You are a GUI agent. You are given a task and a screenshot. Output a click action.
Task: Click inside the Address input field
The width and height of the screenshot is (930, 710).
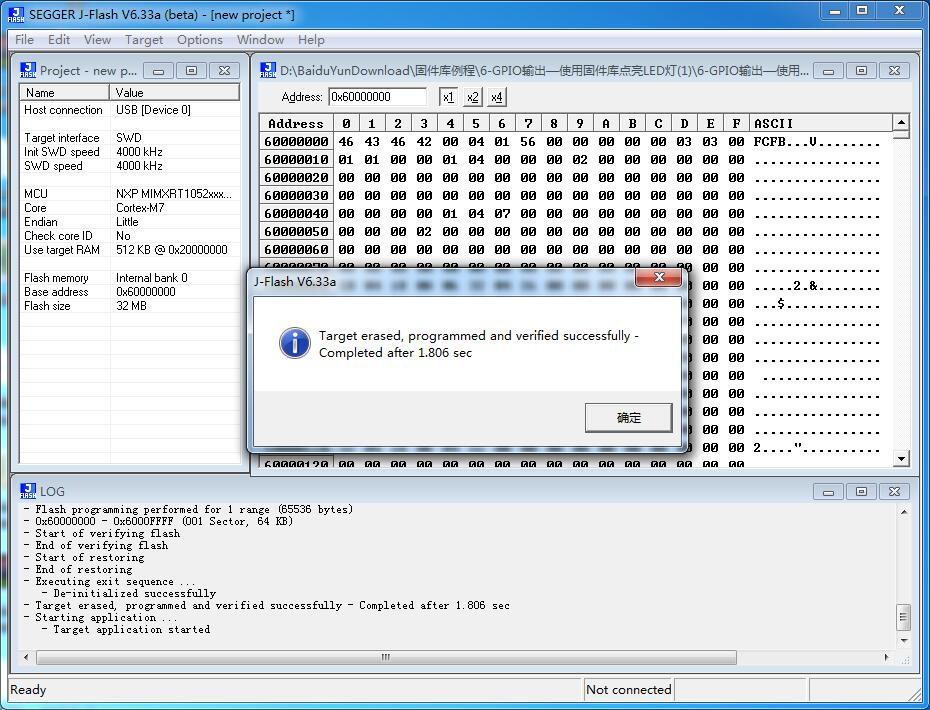coord(380,97)
